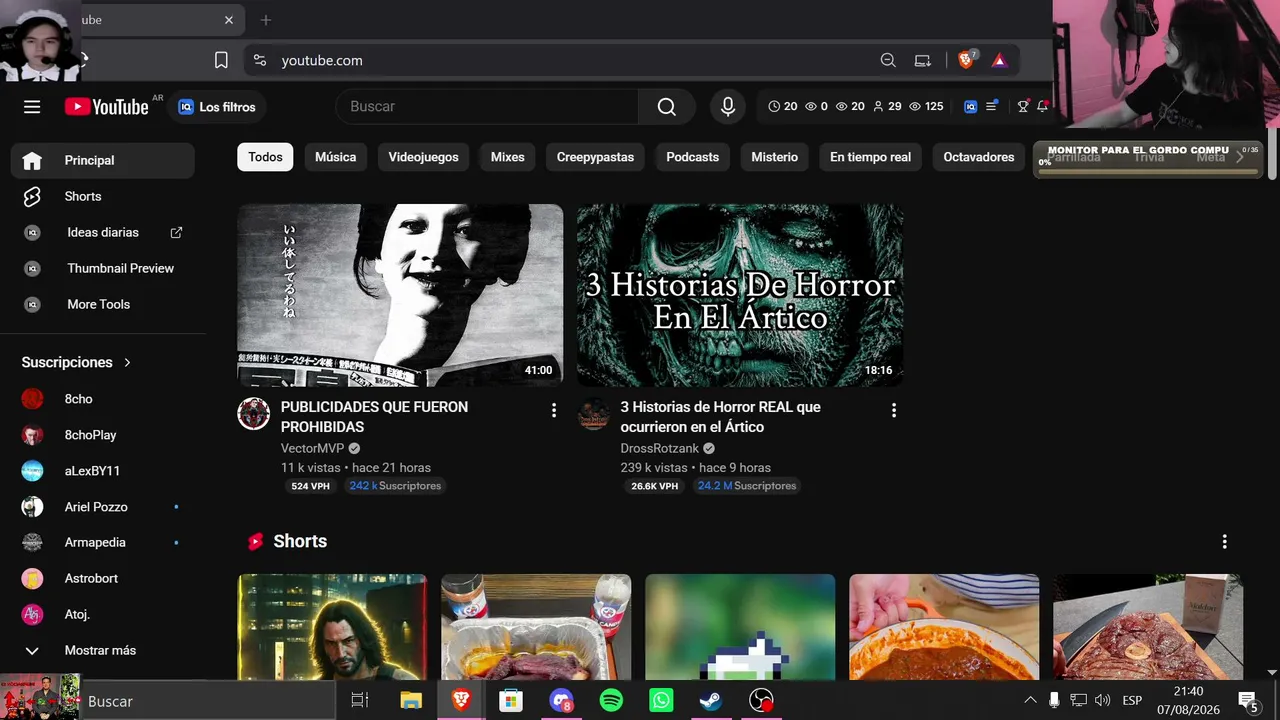This screenshot has height=720, width=1280.
Task: Open Thumbnail Preview in the sidebar
Action: (x=104, y=268)
